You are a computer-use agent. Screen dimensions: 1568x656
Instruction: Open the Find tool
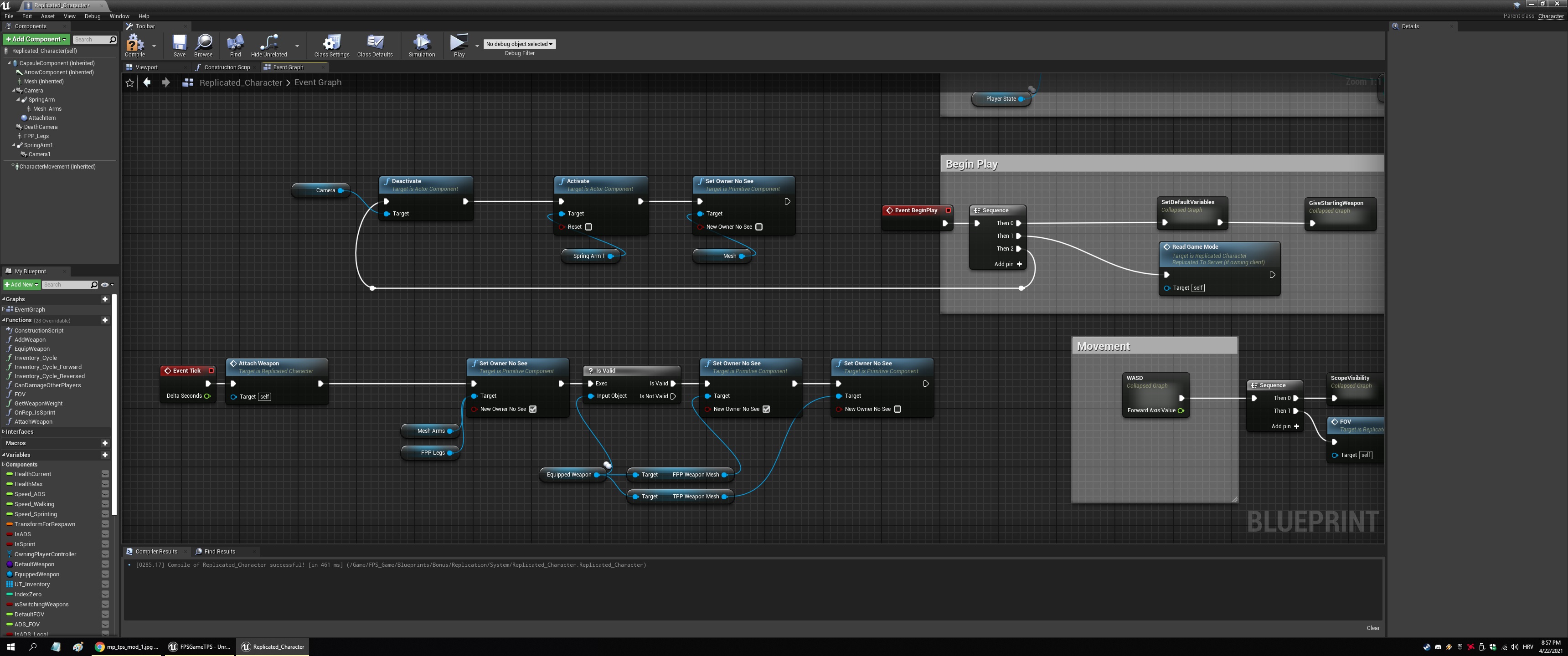235,45
